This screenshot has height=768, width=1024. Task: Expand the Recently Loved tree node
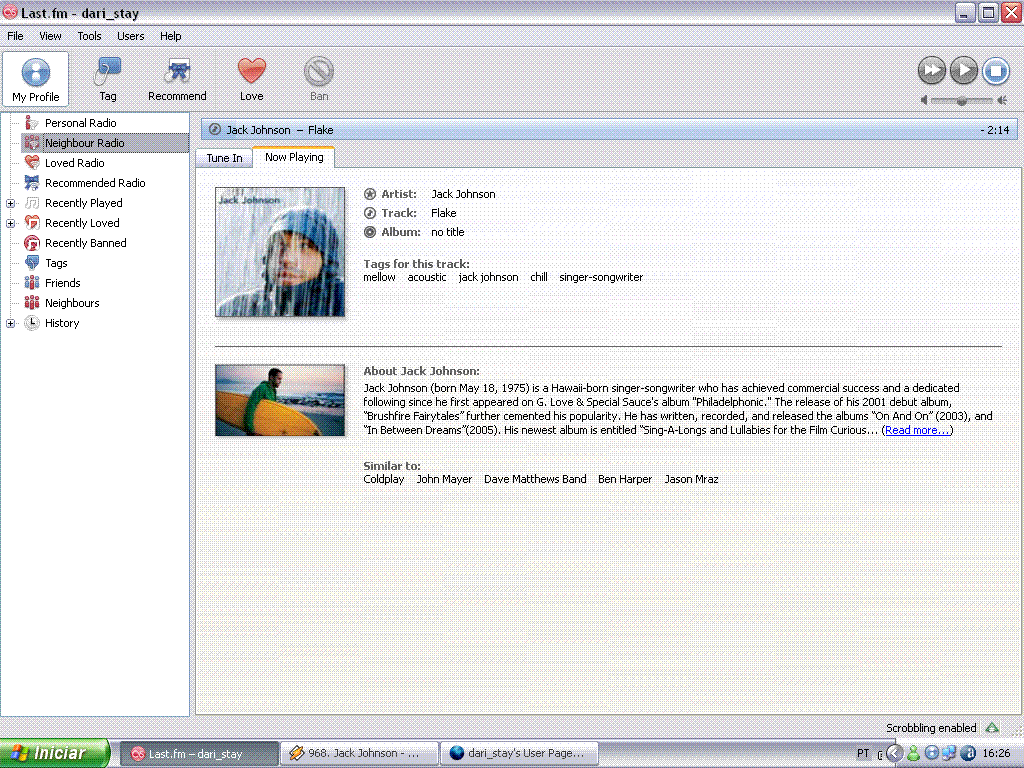pyautogui.click(x=10, y=223)
